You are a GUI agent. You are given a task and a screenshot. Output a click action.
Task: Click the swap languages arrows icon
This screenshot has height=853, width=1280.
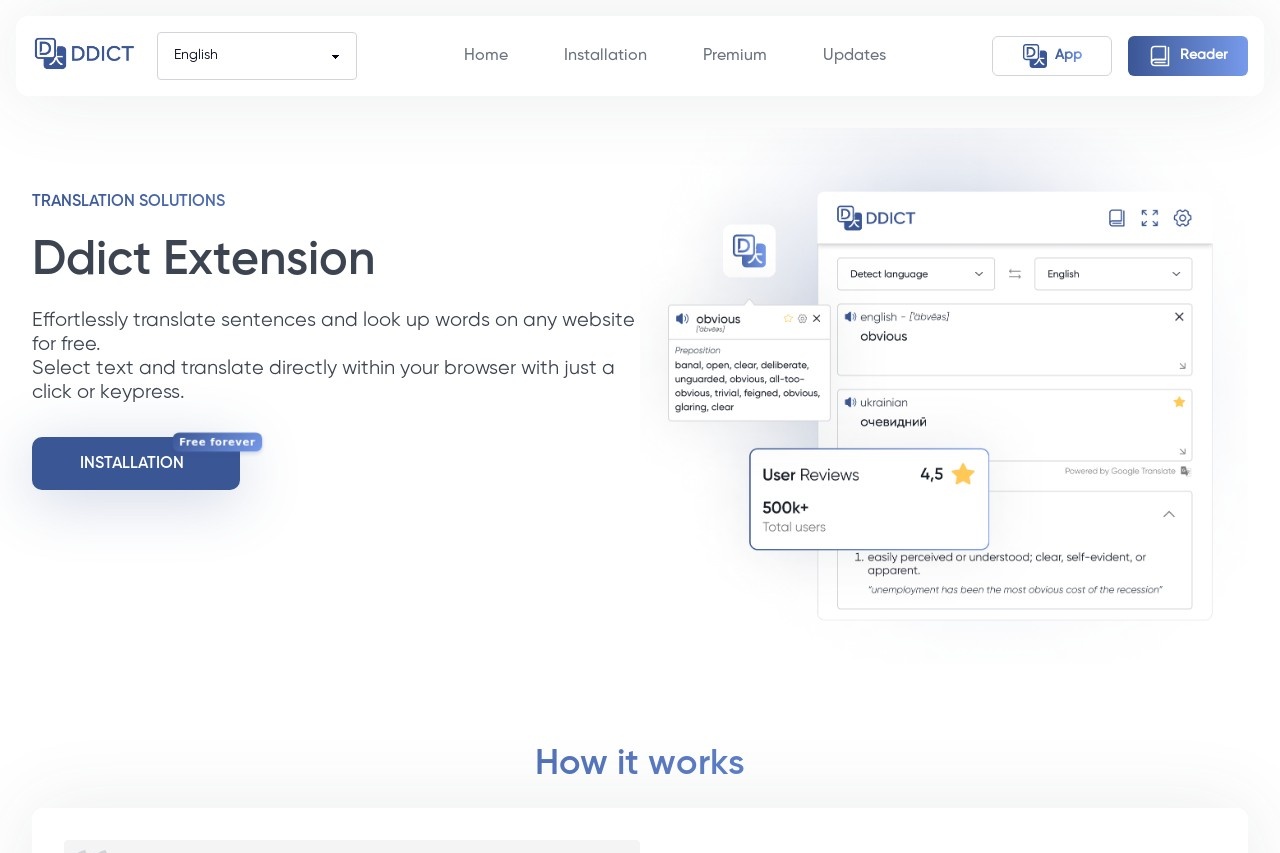click(x=1015, y=274)
